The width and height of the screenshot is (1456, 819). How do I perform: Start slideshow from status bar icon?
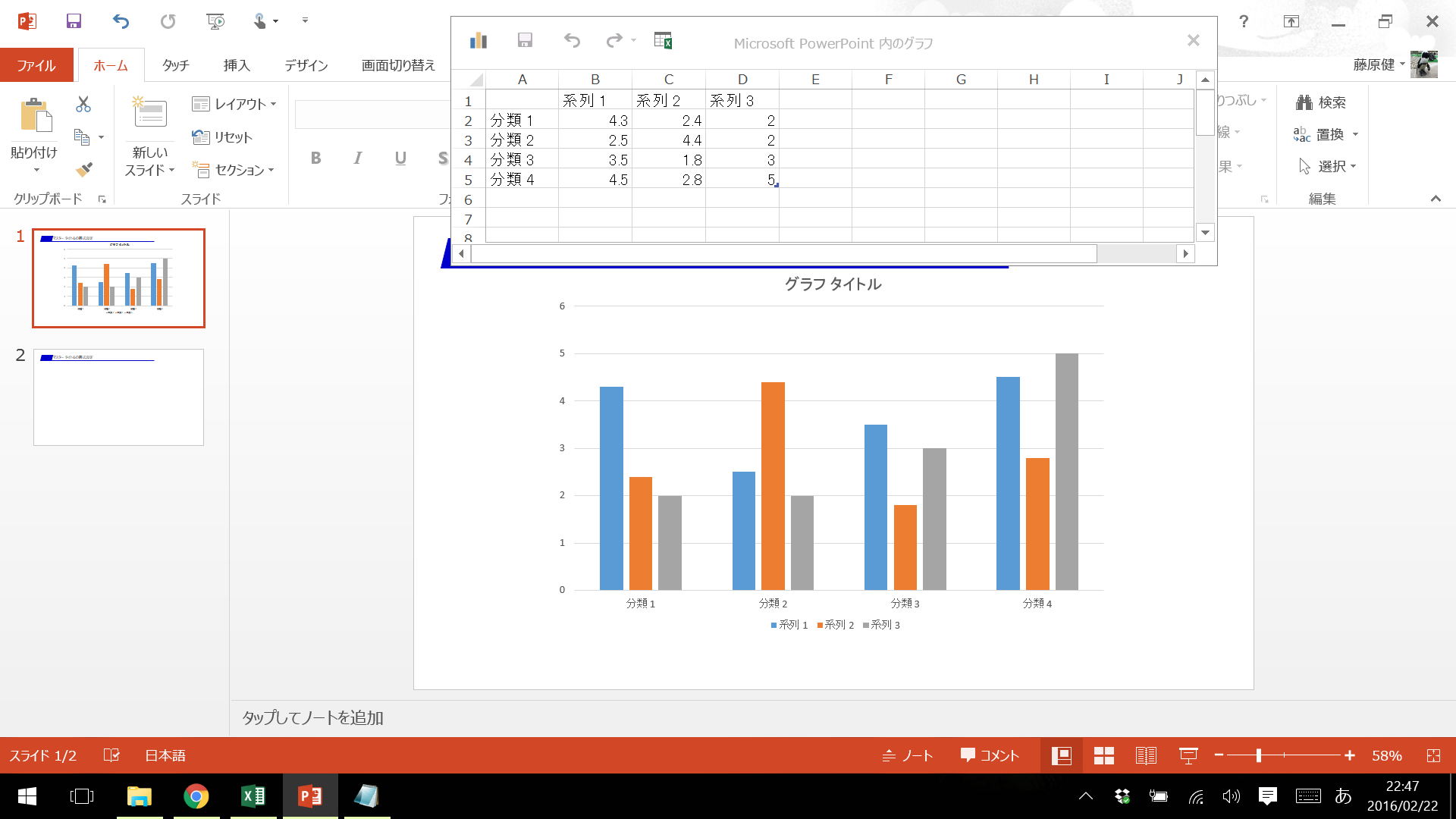click(x=1188, y=755)
